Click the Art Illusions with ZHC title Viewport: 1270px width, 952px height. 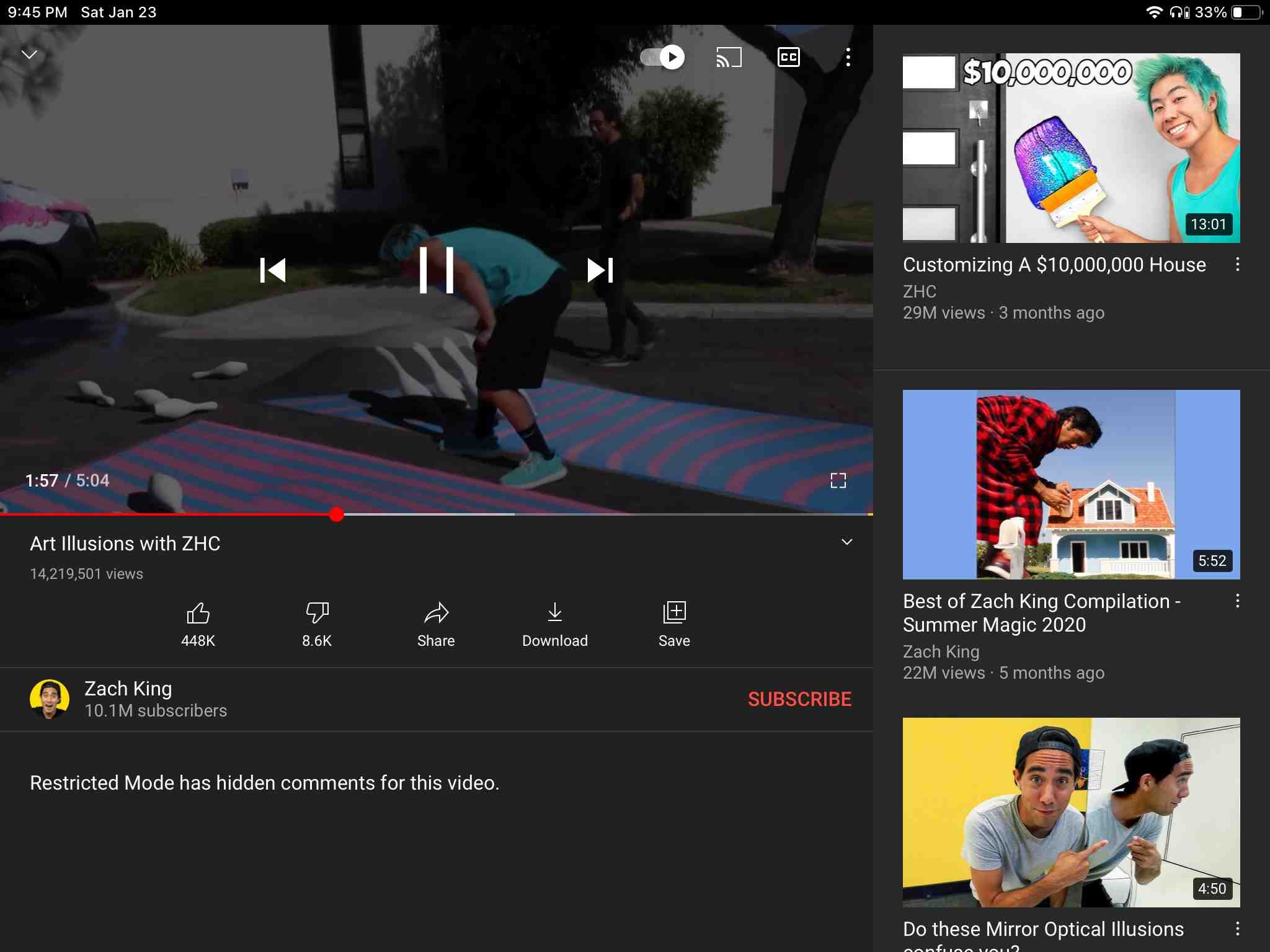click(x=125, y=544)
